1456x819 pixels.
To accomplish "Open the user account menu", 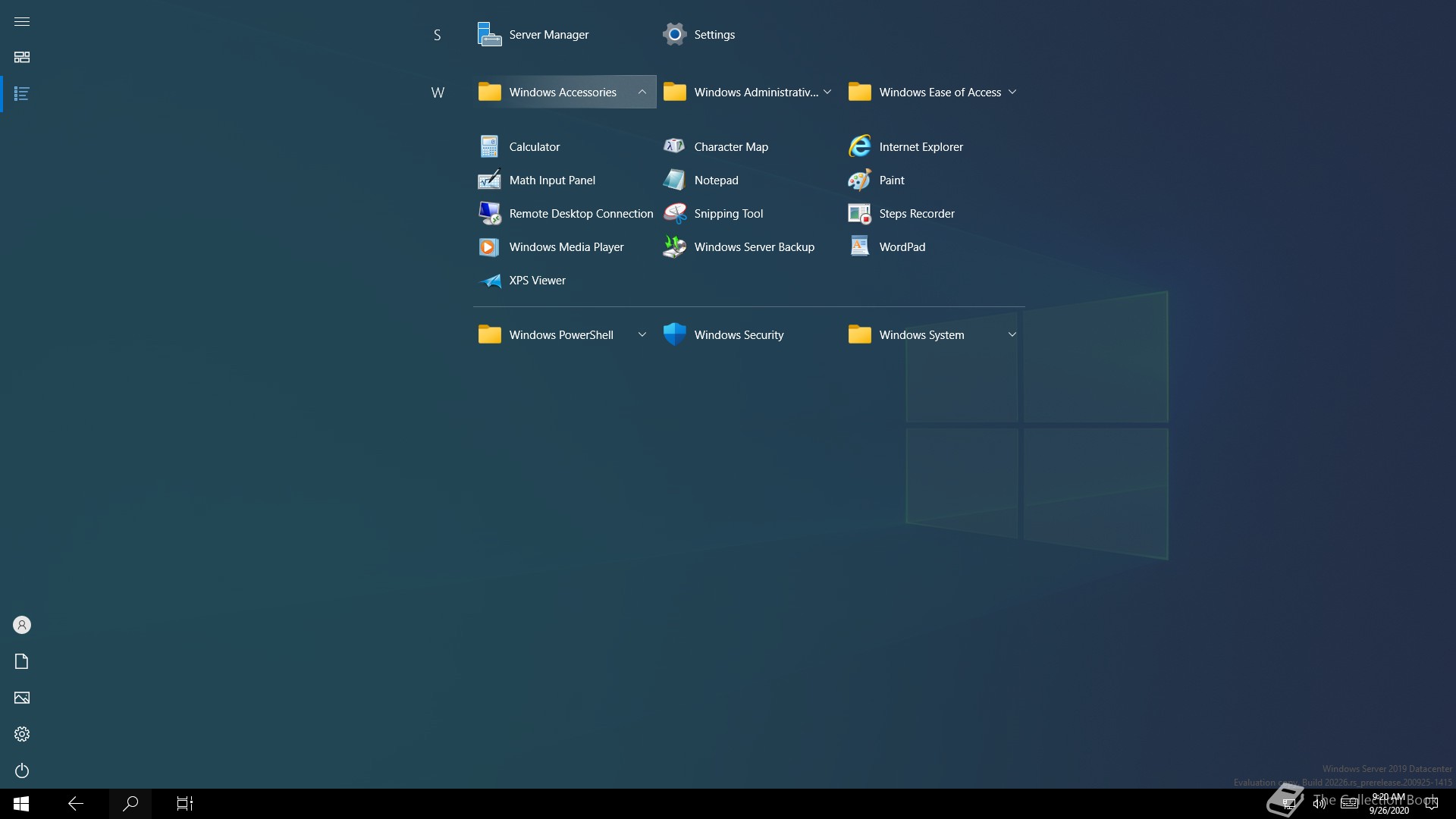I will coord(22,625).
